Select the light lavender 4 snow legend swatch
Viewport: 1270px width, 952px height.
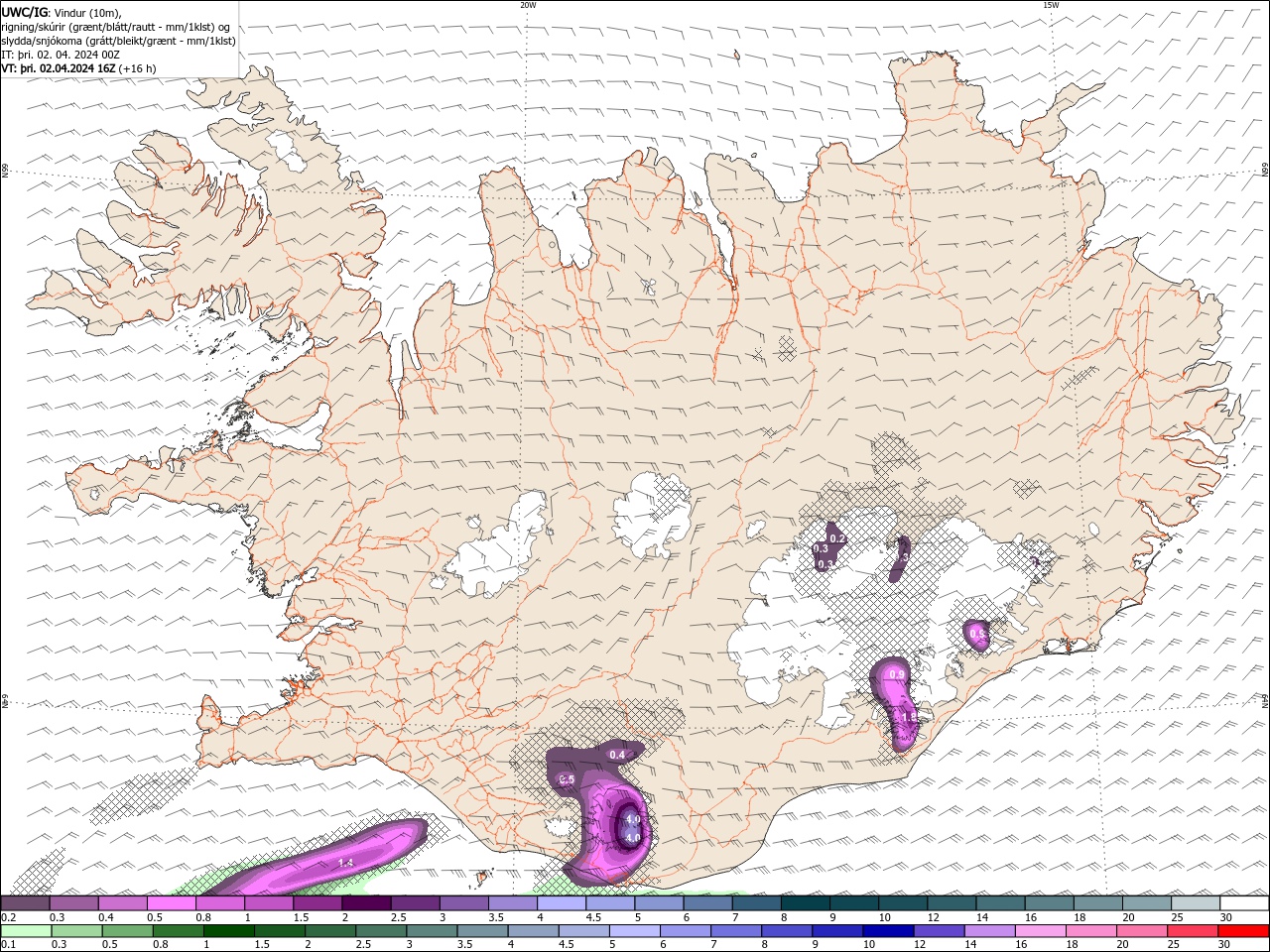(x=561, y=903)
